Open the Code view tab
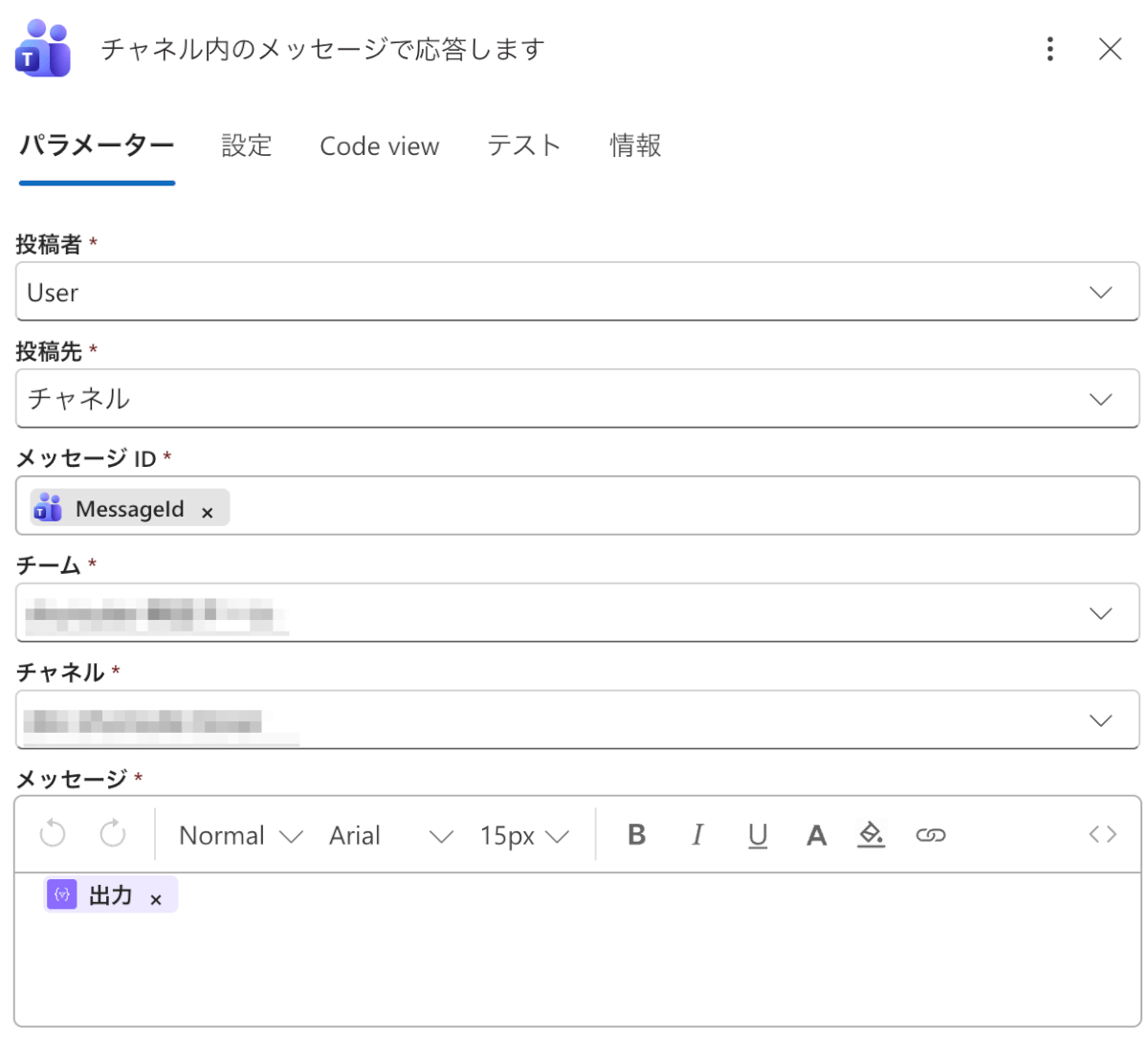 tap(379, 146)
